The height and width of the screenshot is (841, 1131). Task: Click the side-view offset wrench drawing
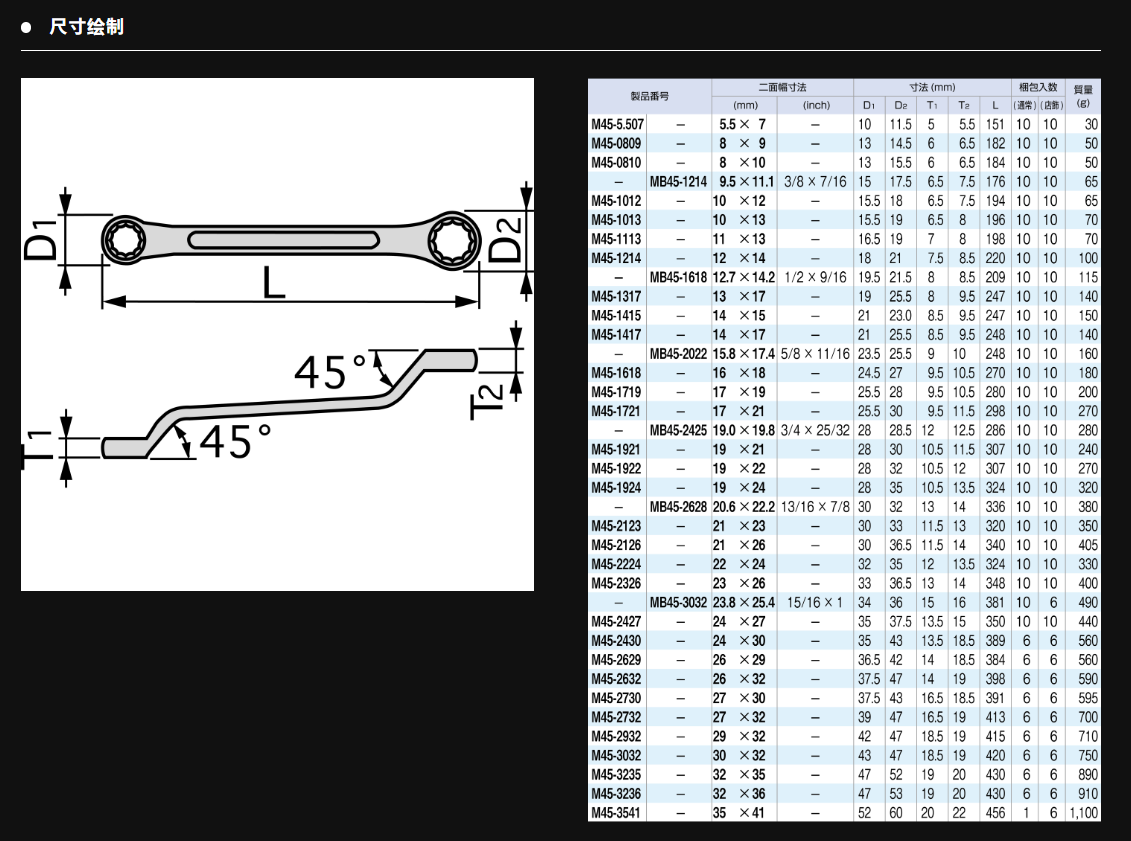pyautogui.click(x=290, y=405)
